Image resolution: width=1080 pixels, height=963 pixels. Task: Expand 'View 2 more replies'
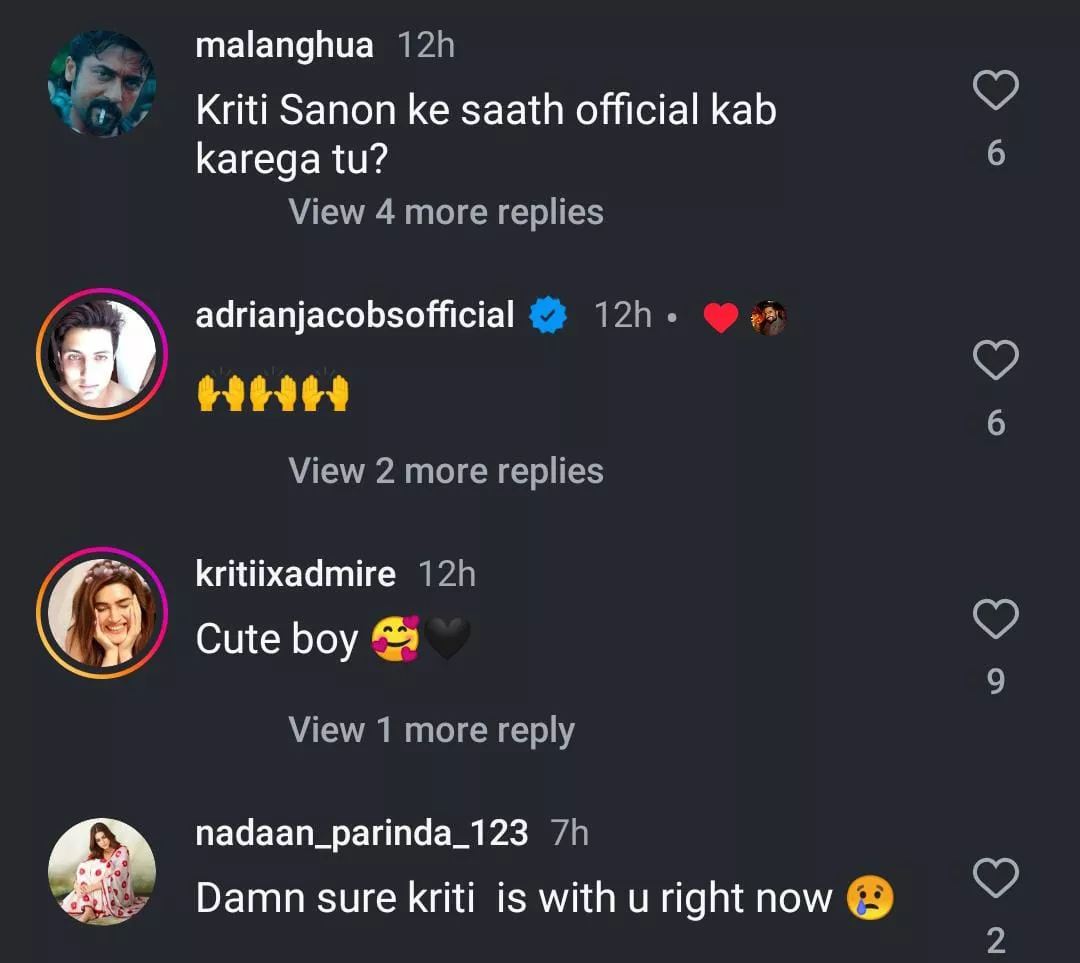pyautogui.click(x=446, y=471)
